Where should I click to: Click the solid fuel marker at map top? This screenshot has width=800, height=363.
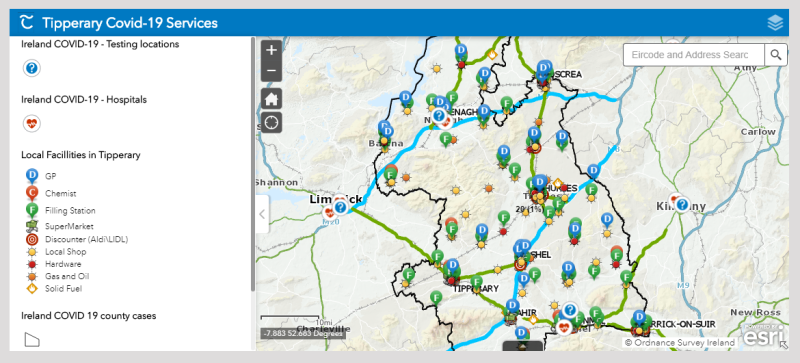click(492, 54)
